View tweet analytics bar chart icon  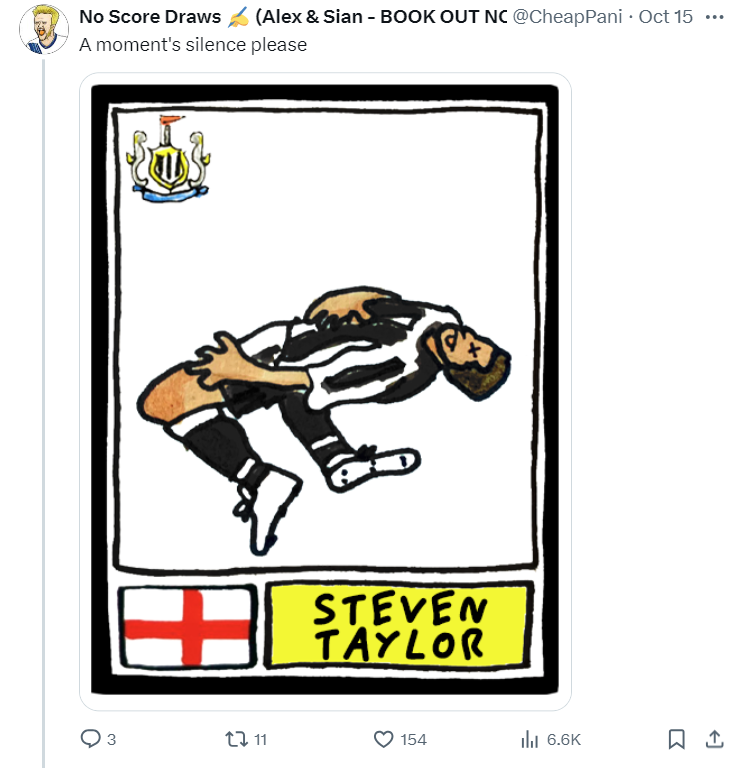pyautogui.click(x=530, y=739)
